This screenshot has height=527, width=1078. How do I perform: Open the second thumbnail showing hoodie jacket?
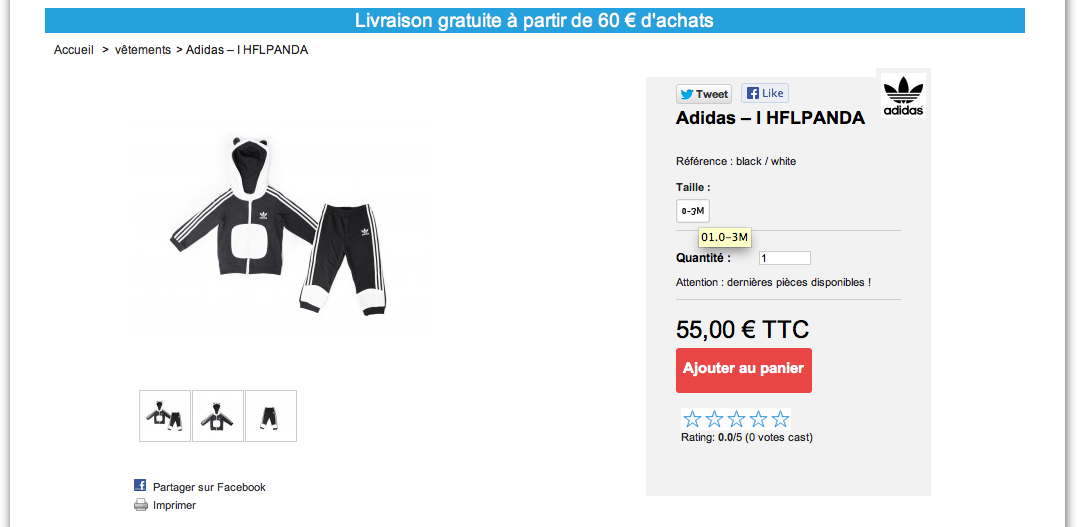[x=218, y=416]
